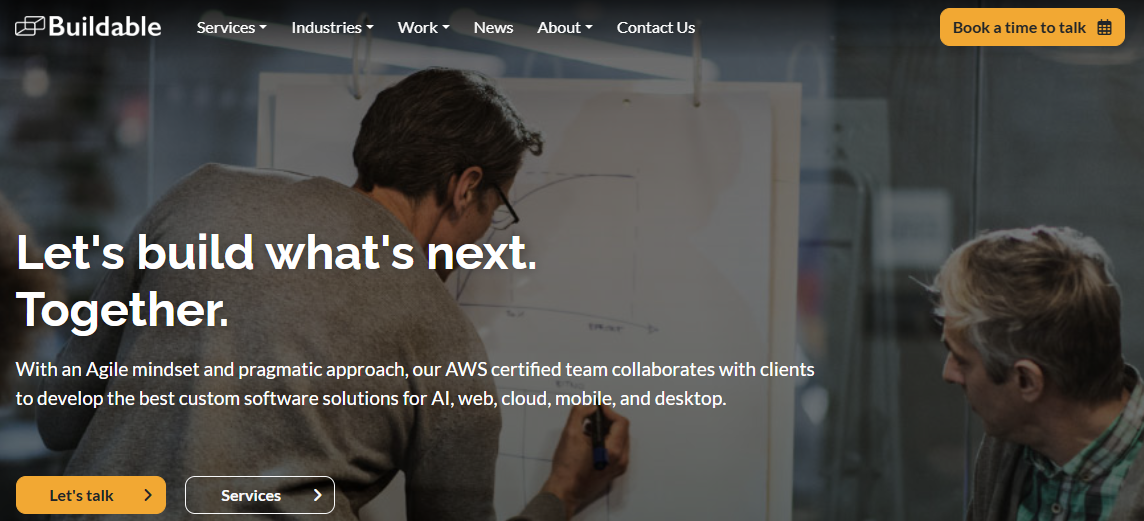Click the "Let's build what's next." headline

click(277, 252)
